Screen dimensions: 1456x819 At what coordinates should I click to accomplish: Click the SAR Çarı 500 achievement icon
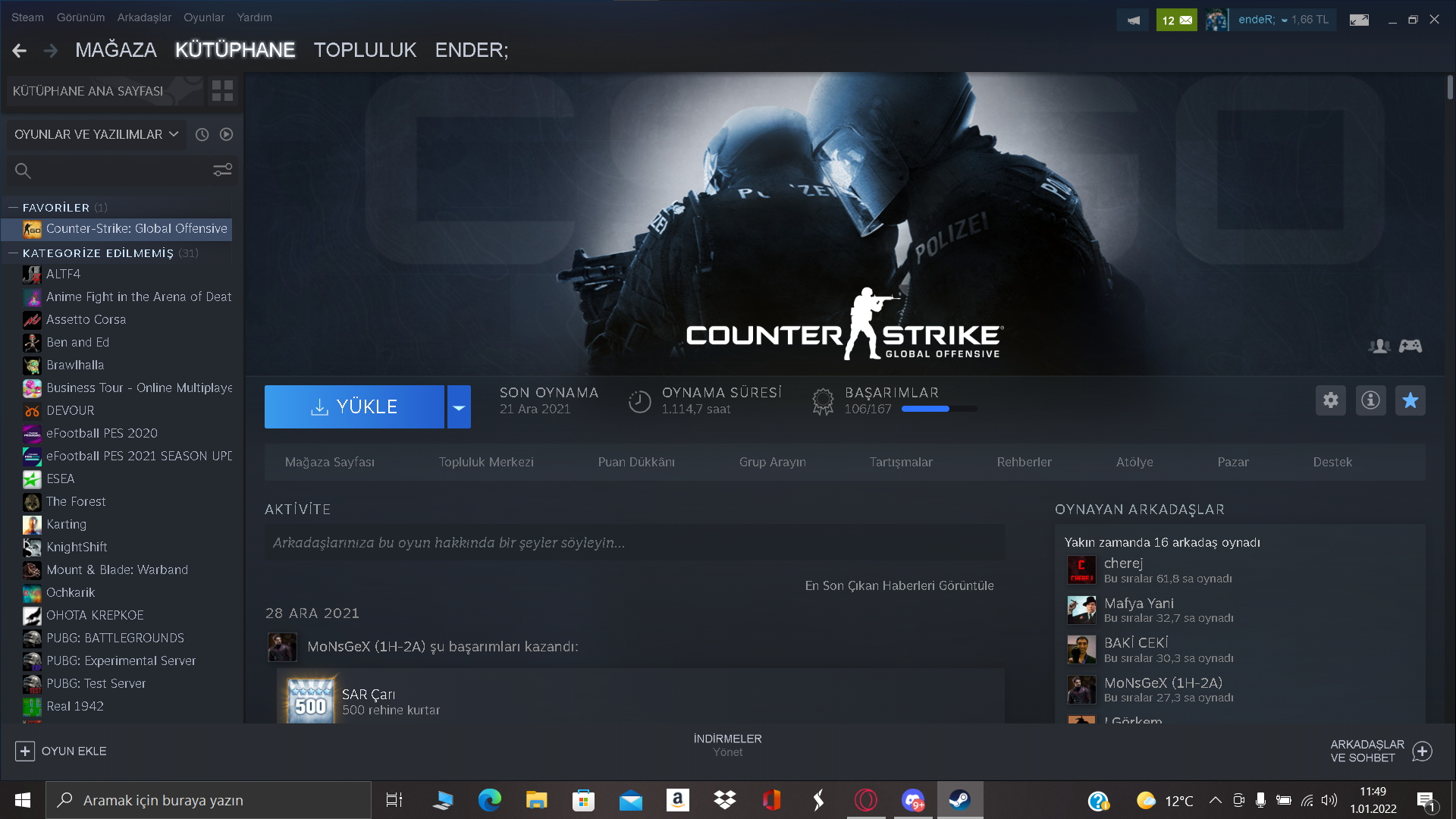click(x=311, y=701)
